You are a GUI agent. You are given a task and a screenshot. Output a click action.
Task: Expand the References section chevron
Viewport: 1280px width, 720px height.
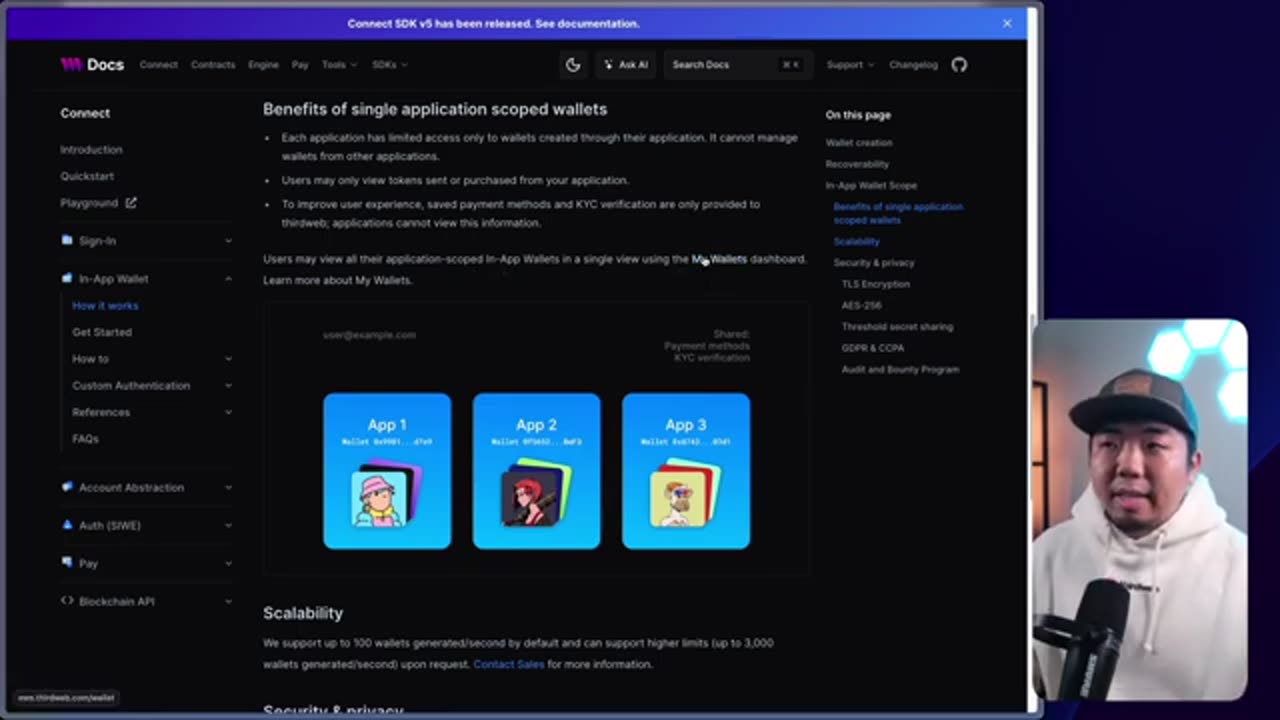(228, 412)
